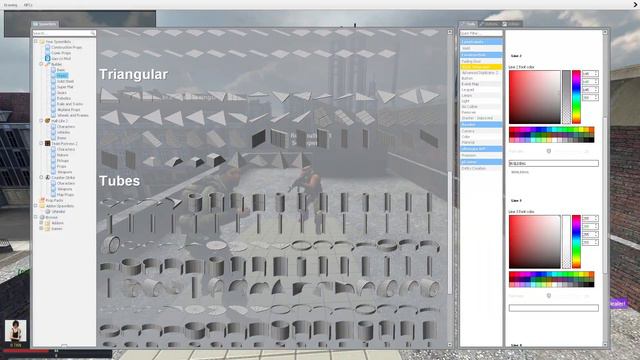
Task: Select the Advanced Duplicator 2 tool
Action: 481,73
